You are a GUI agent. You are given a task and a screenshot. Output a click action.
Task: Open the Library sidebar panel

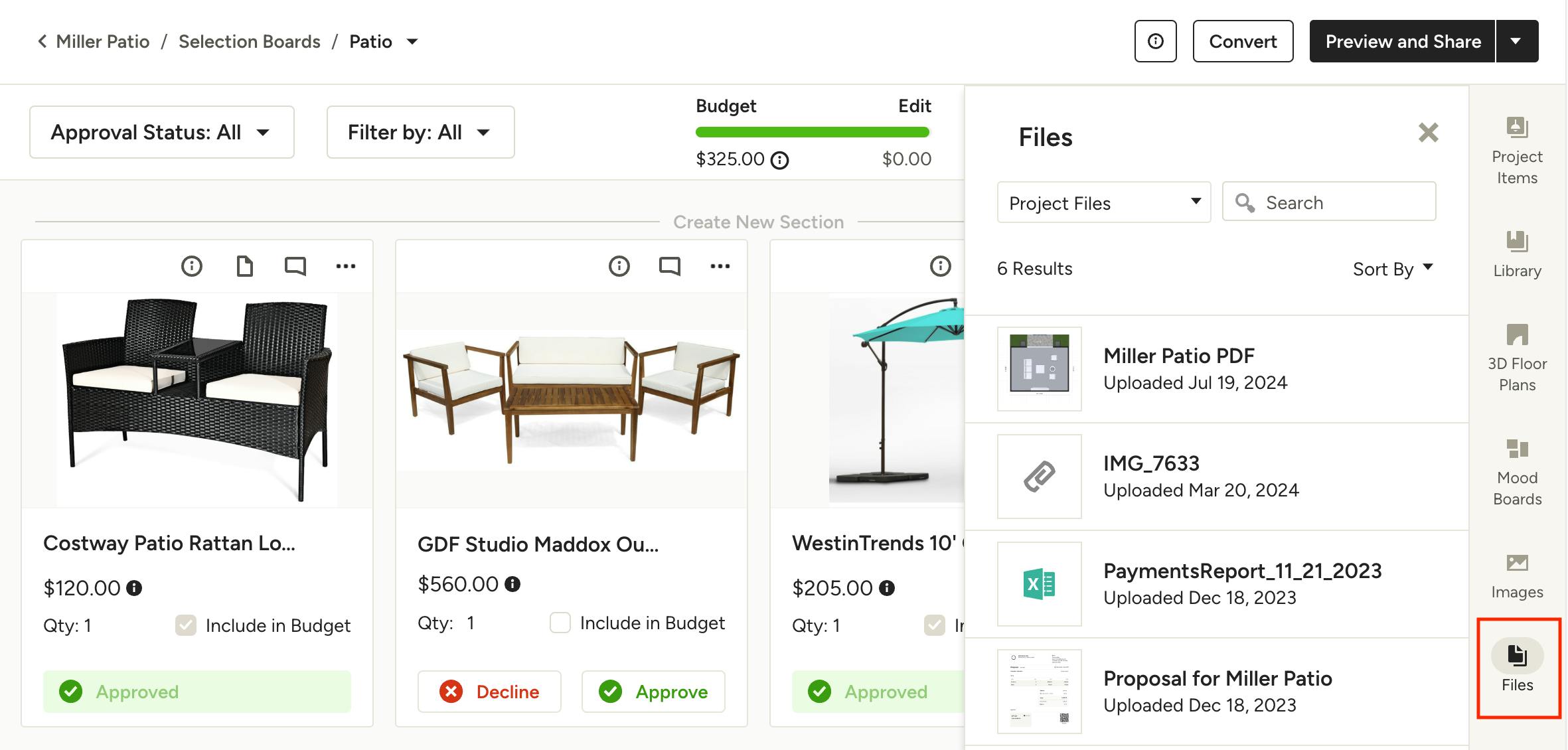(1517, 254)
